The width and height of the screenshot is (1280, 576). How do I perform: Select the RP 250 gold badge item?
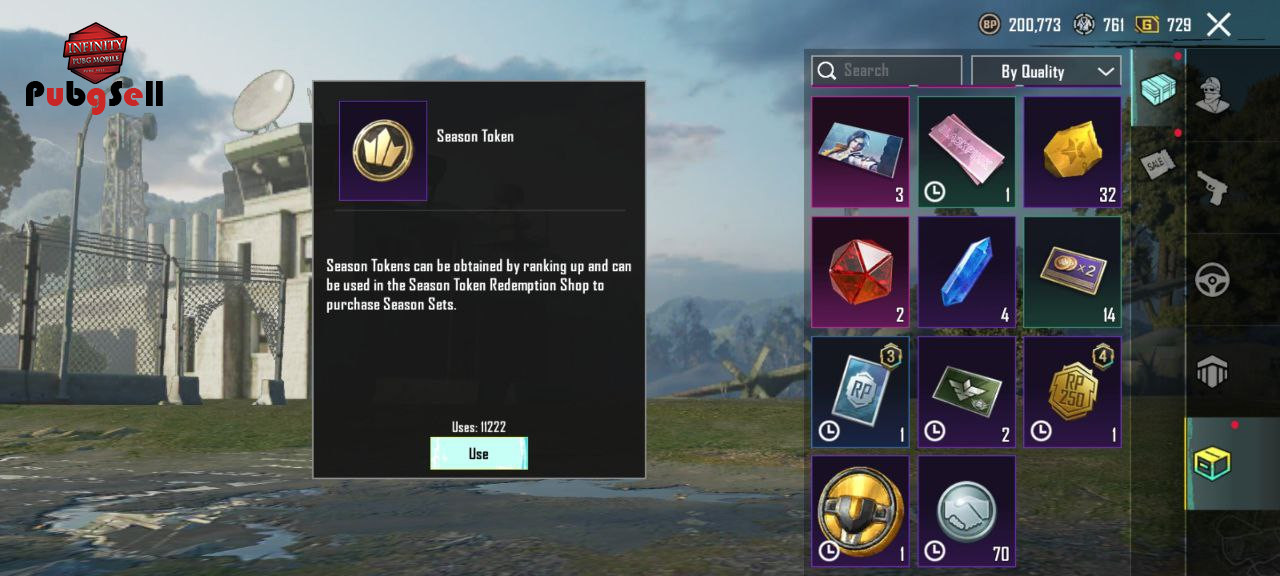1072,392
